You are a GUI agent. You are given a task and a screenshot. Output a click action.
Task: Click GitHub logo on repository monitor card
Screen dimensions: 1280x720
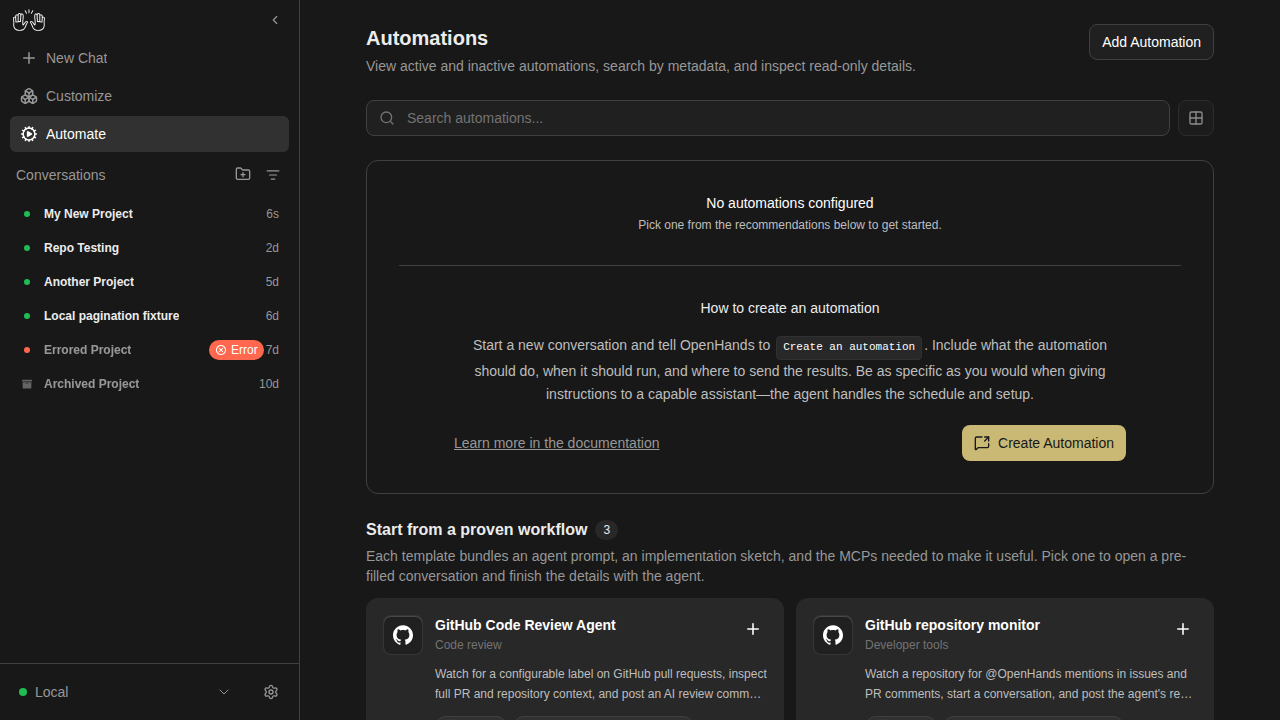[x=833, y=635]
